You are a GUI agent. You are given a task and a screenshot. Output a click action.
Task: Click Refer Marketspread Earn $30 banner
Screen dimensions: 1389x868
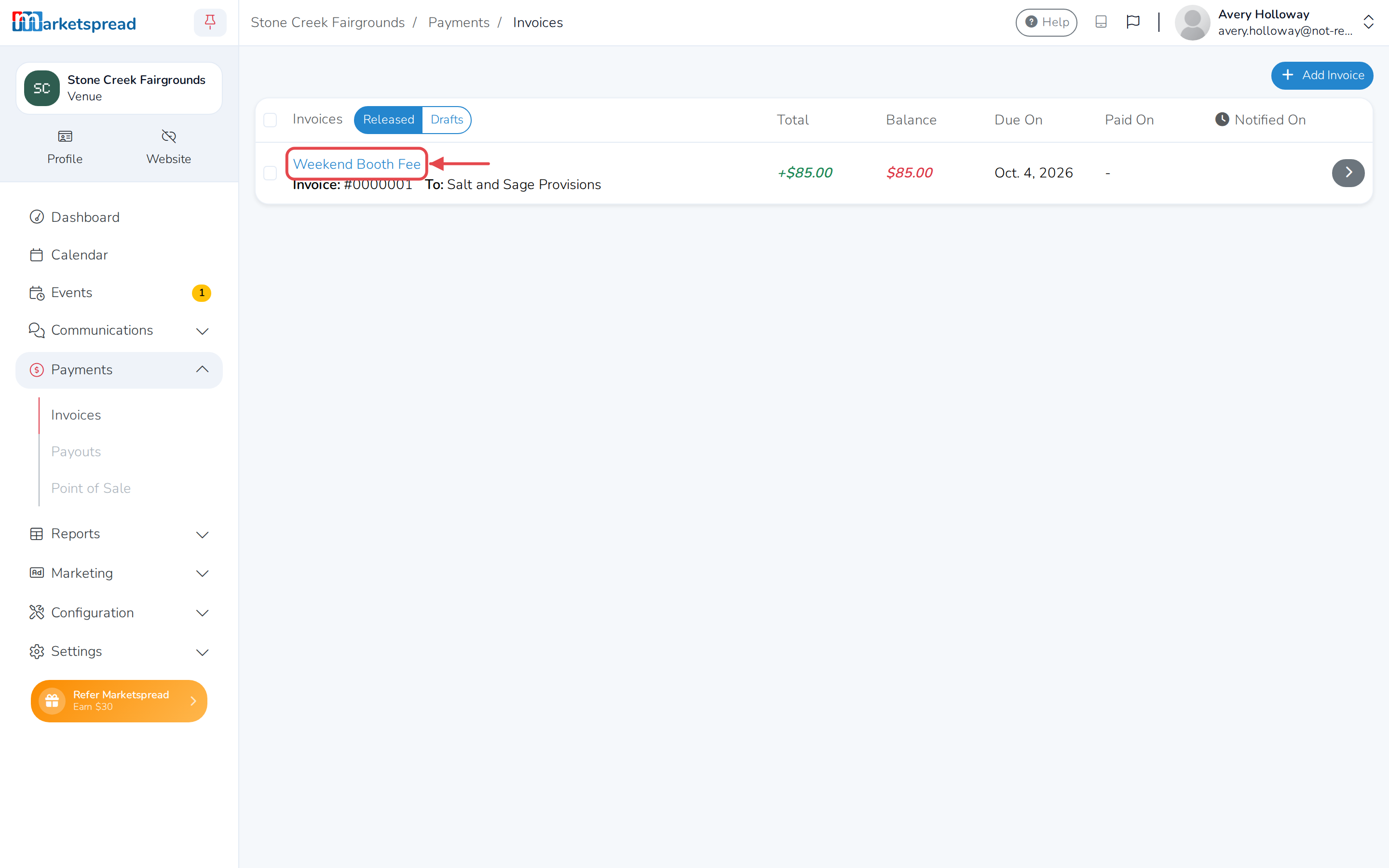pos(119,701)
